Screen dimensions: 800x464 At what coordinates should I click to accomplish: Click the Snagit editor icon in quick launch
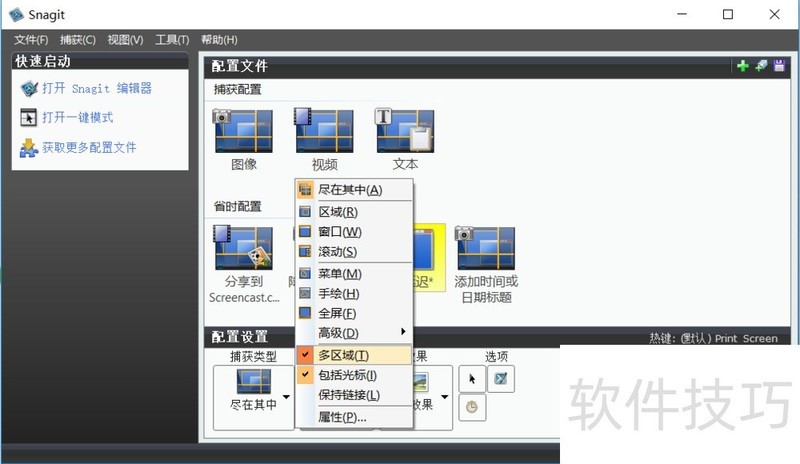(x=29, y=89)
